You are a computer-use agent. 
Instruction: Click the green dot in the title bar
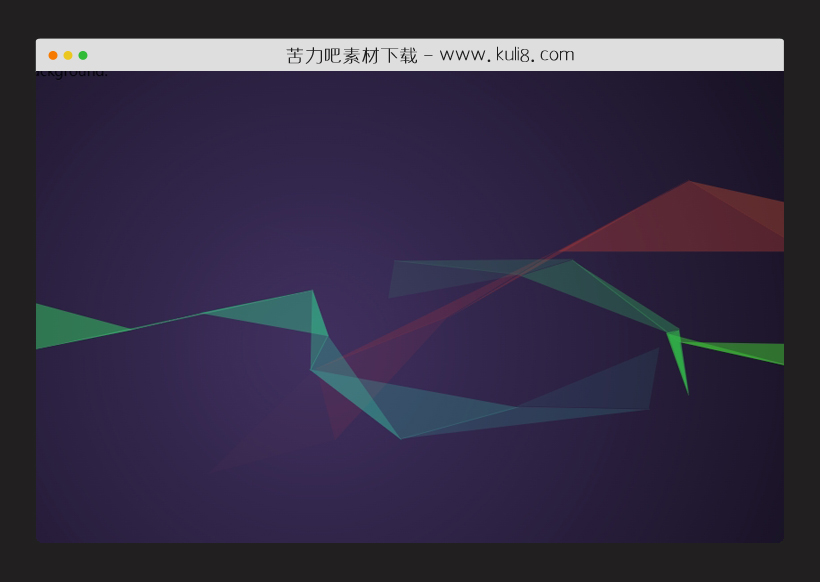coord(83,55)
